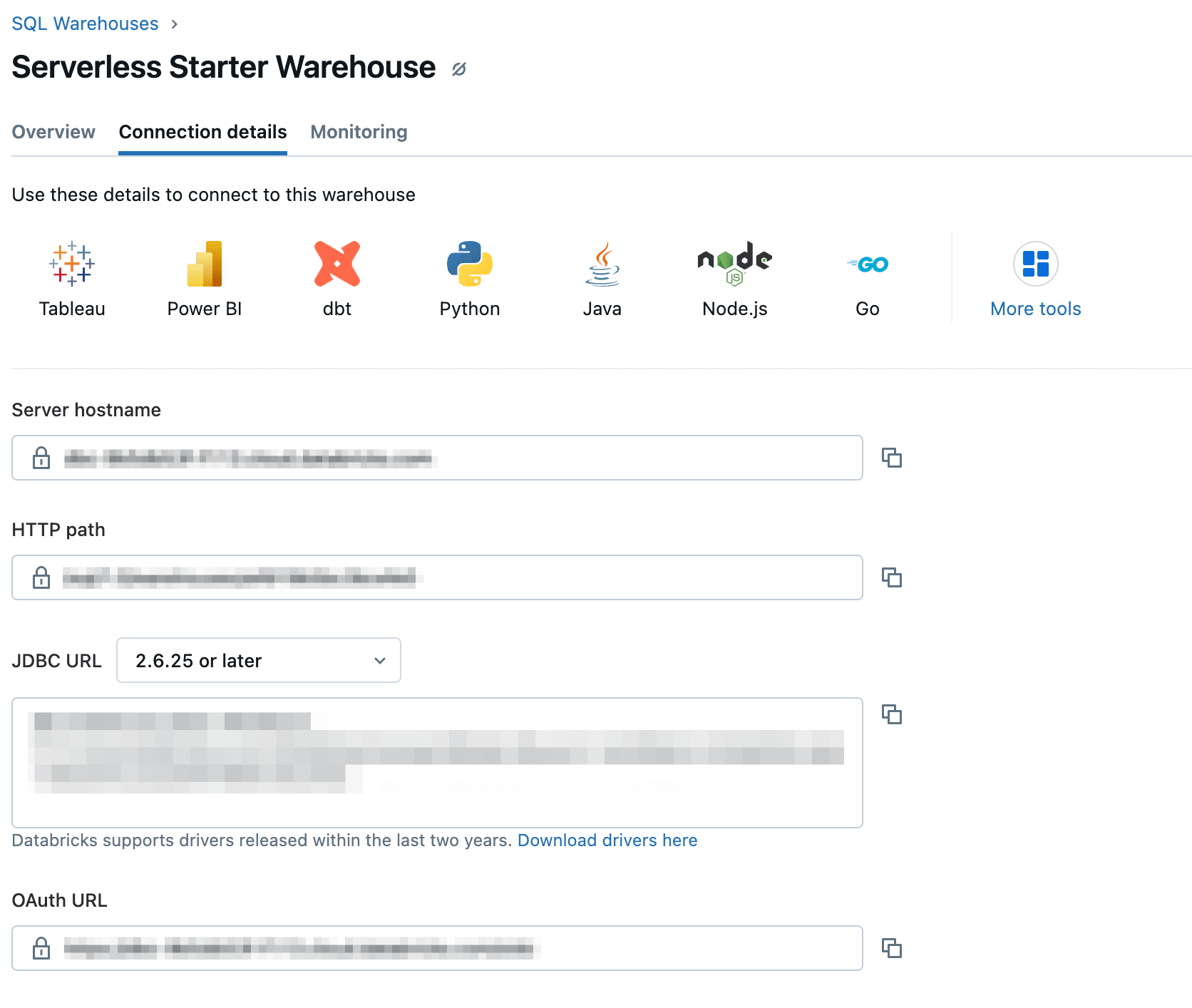
Task: Click the lock icon in Server hostname field
Action: coord(41,458)
